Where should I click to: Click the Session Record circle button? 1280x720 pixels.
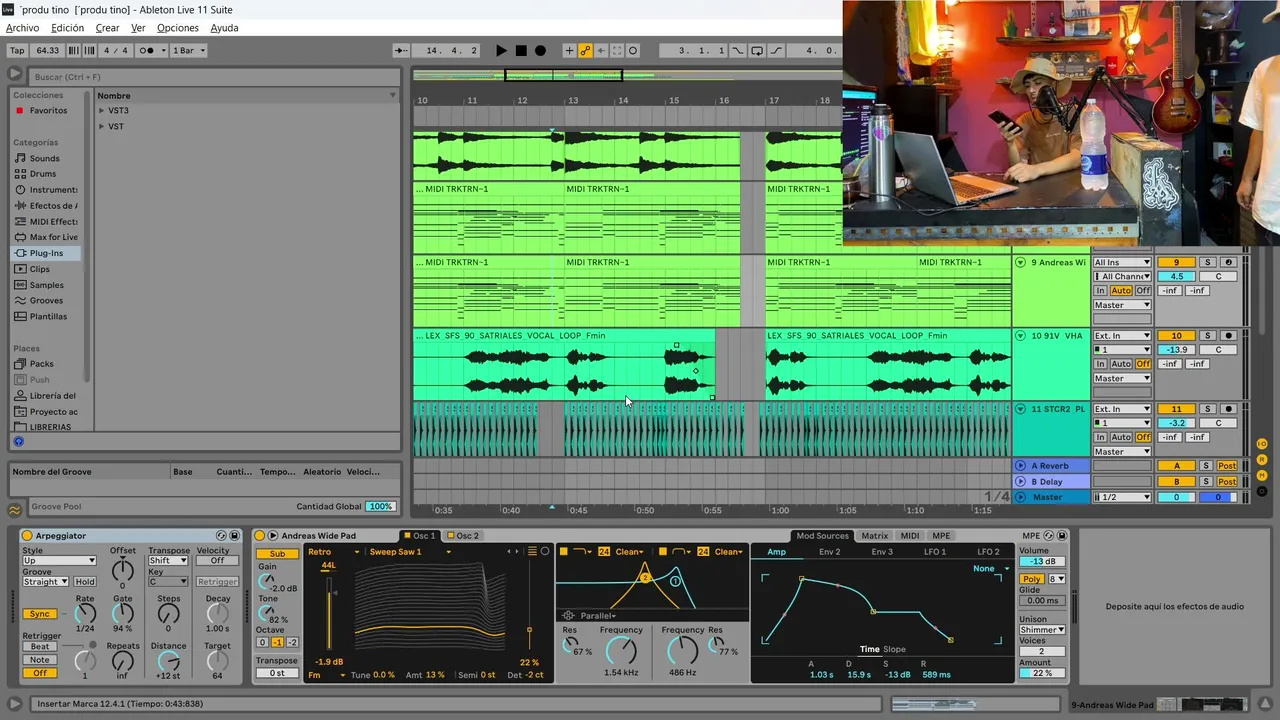pyautogui.click(x=633, y=50)
